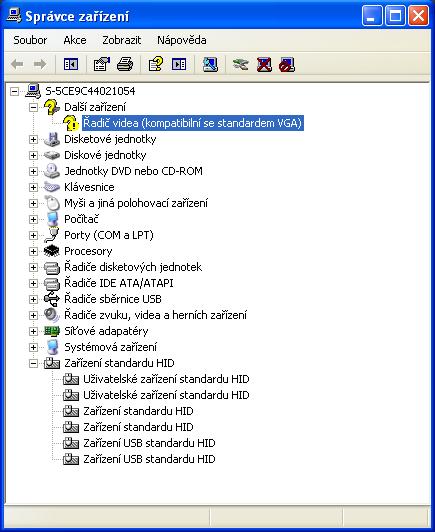Viewport: 435px width, 532px height.
Task: Click the Disable device toolbar icon
Action: [287, 64]
